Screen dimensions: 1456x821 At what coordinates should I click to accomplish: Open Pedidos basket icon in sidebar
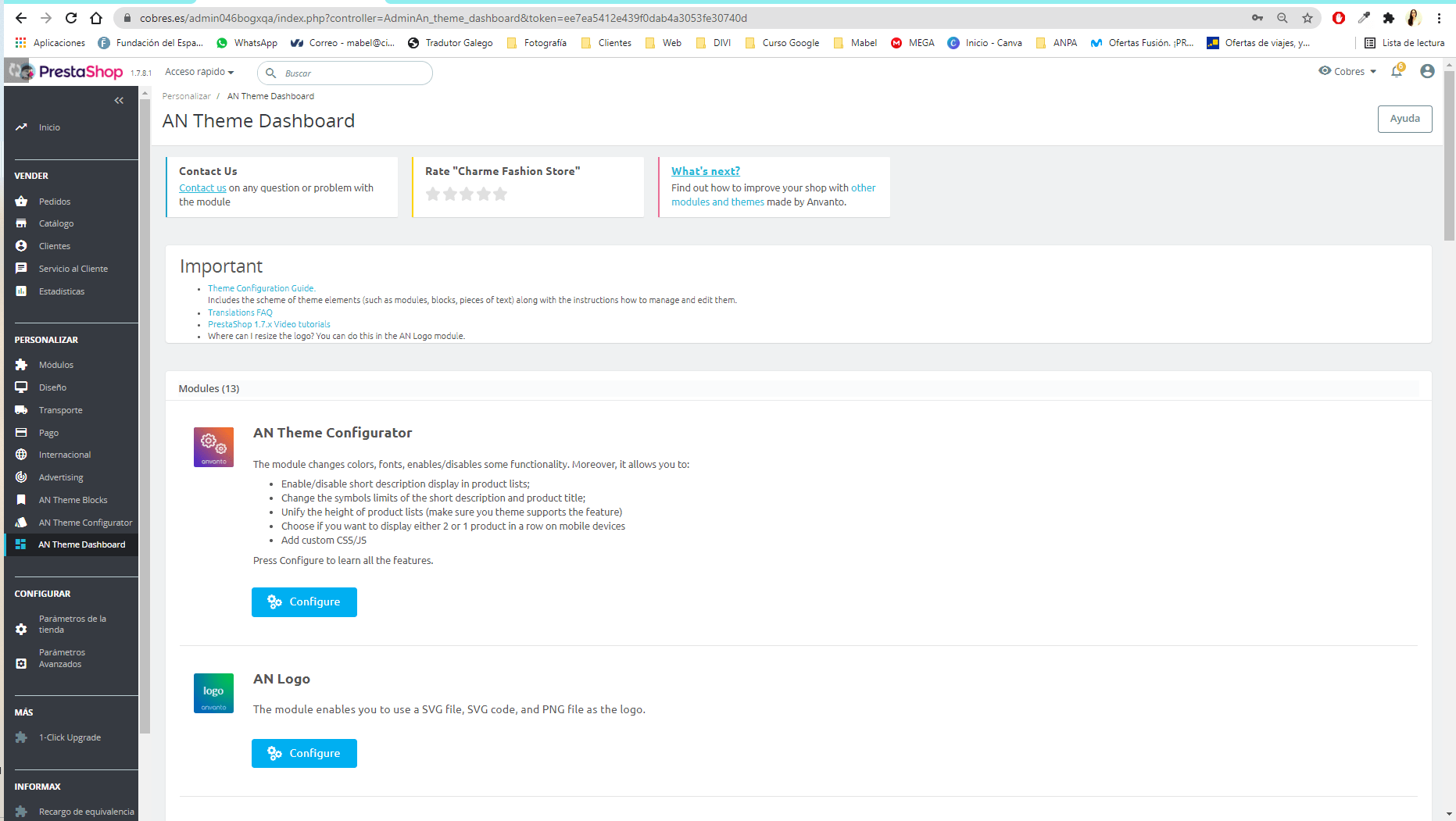pos(21,202)
